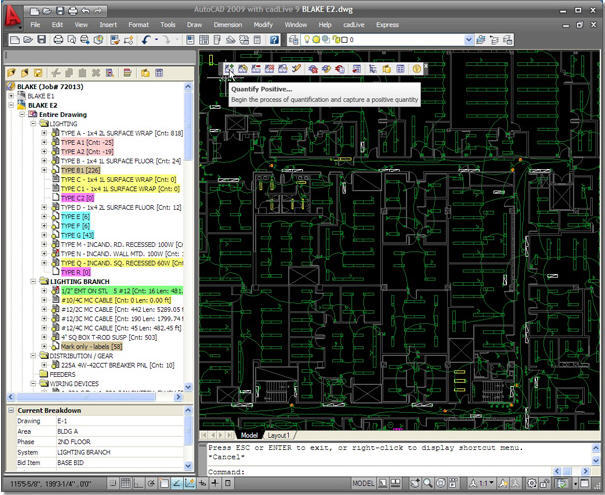Open the Express menu

pyautogui.click(x=387, y=25)
